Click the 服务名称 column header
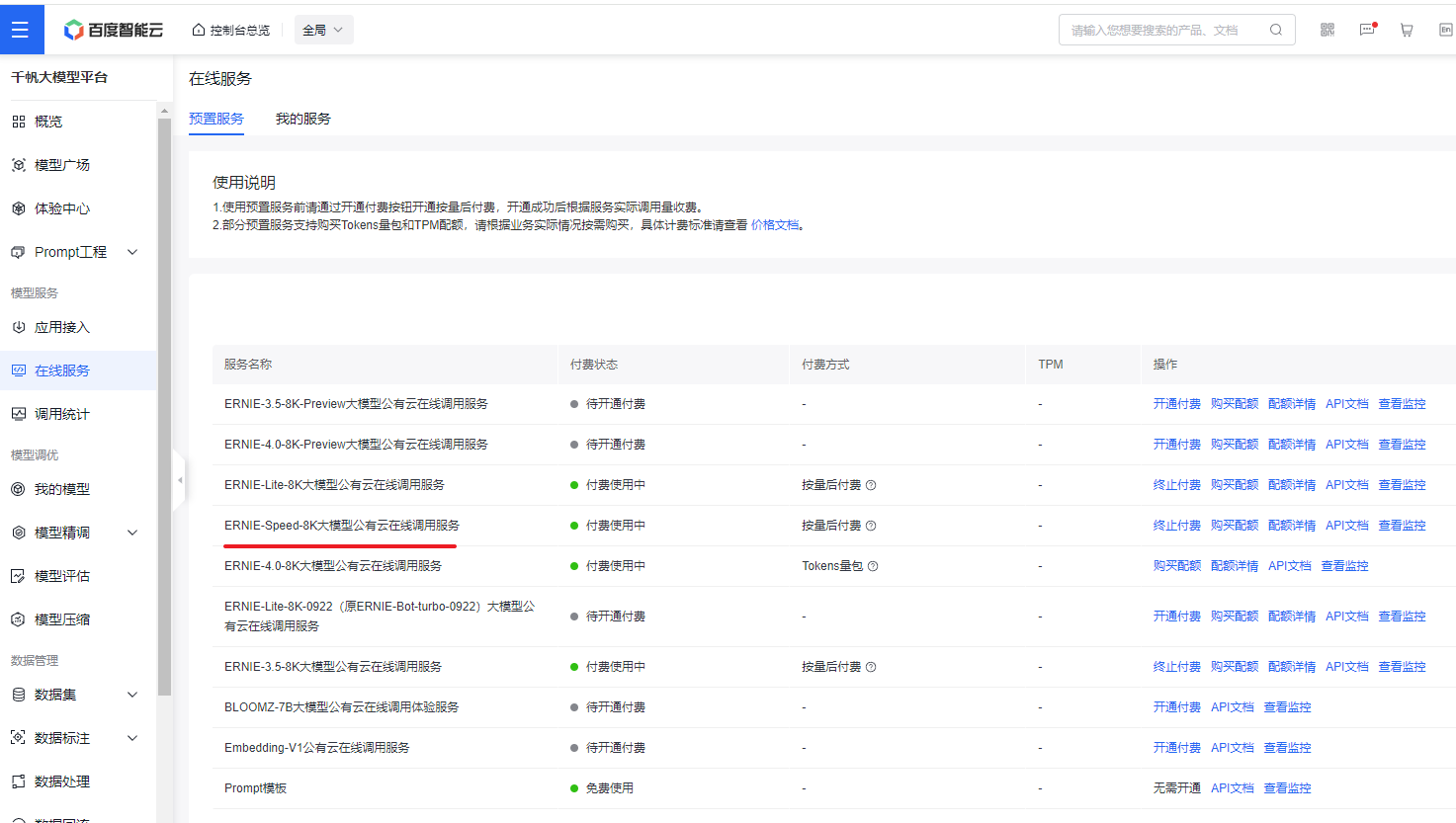Image resolution: width=1456 pixels, height=823 pixels. tap(248, 365)
